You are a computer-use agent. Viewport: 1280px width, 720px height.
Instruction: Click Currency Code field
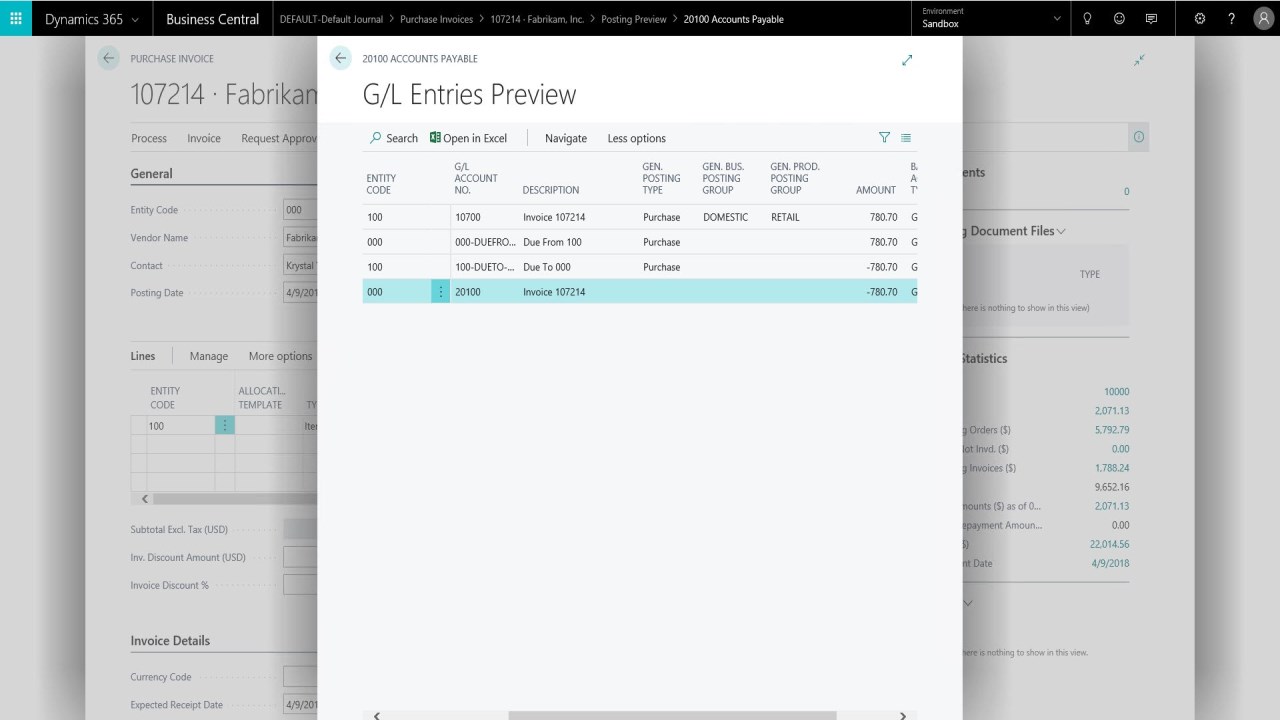300,677
